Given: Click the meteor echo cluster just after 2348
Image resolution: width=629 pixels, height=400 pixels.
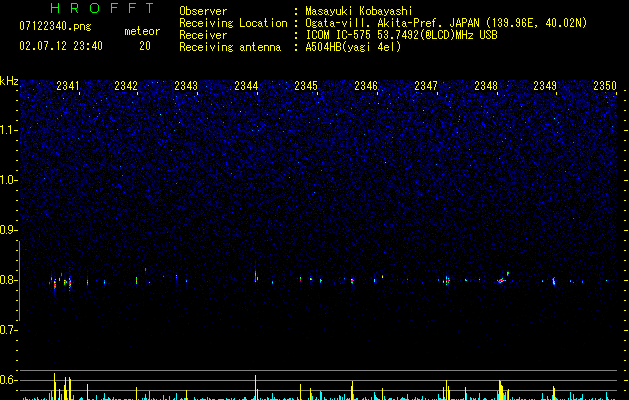Looking at the screenshot, I should coord(503,278).
